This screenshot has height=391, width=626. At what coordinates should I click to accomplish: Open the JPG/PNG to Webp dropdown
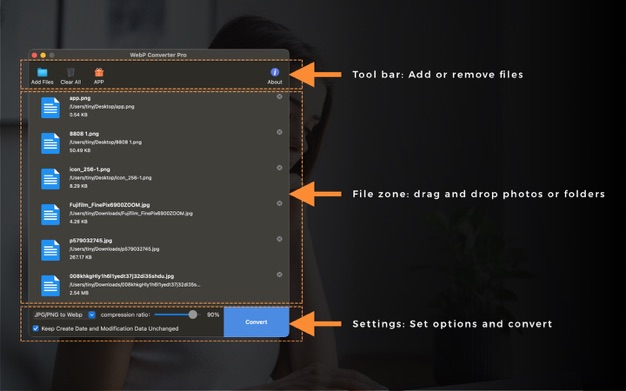click(64, 315)
